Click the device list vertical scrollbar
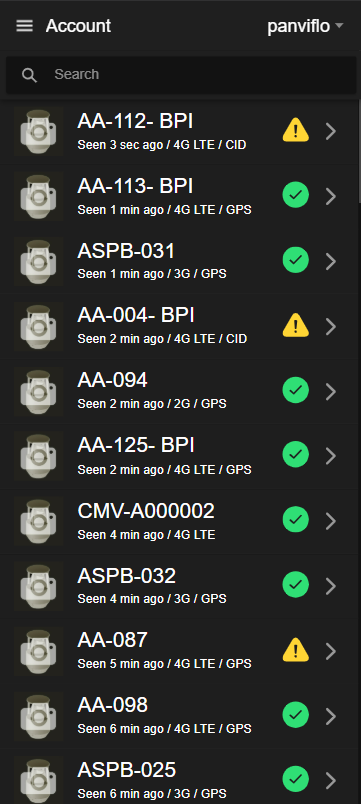Viewport: 361px width, 804px height. click(359, 152)
